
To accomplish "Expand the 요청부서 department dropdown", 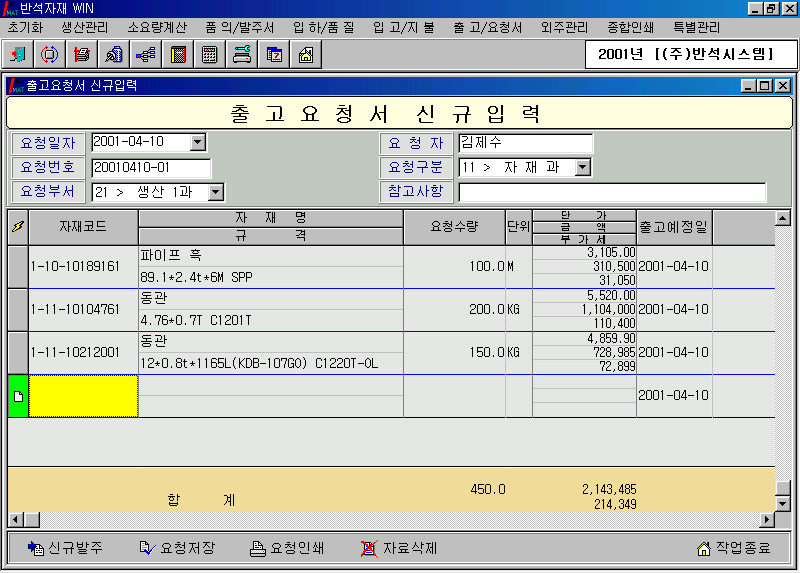I will click(216, 192).
